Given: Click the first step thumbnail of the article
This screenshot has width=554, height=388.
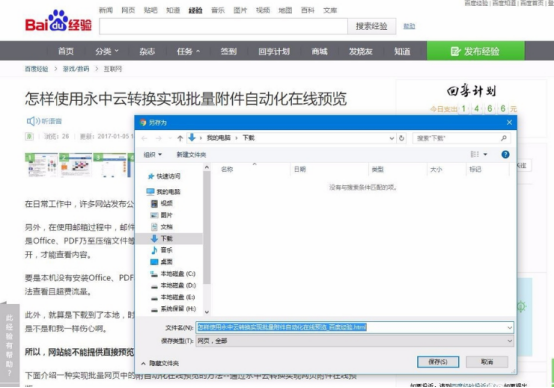Looking at the screenshot, I should [x=41, y=165].
